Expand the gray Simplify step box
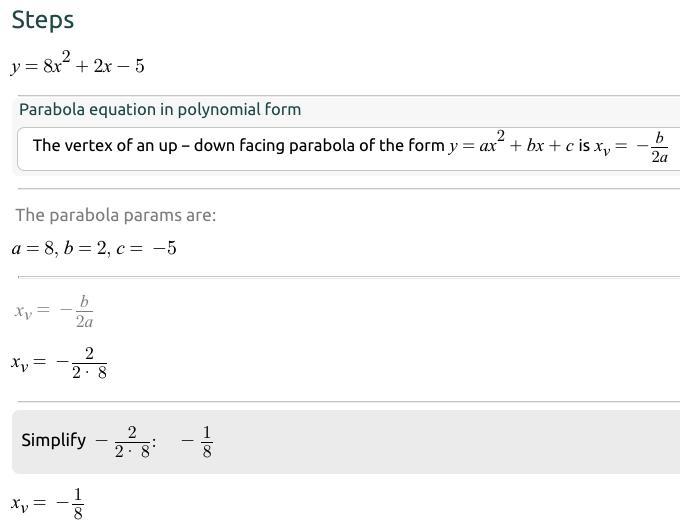Viewport: 680px width, 527px height. click(x=346, y=442)
